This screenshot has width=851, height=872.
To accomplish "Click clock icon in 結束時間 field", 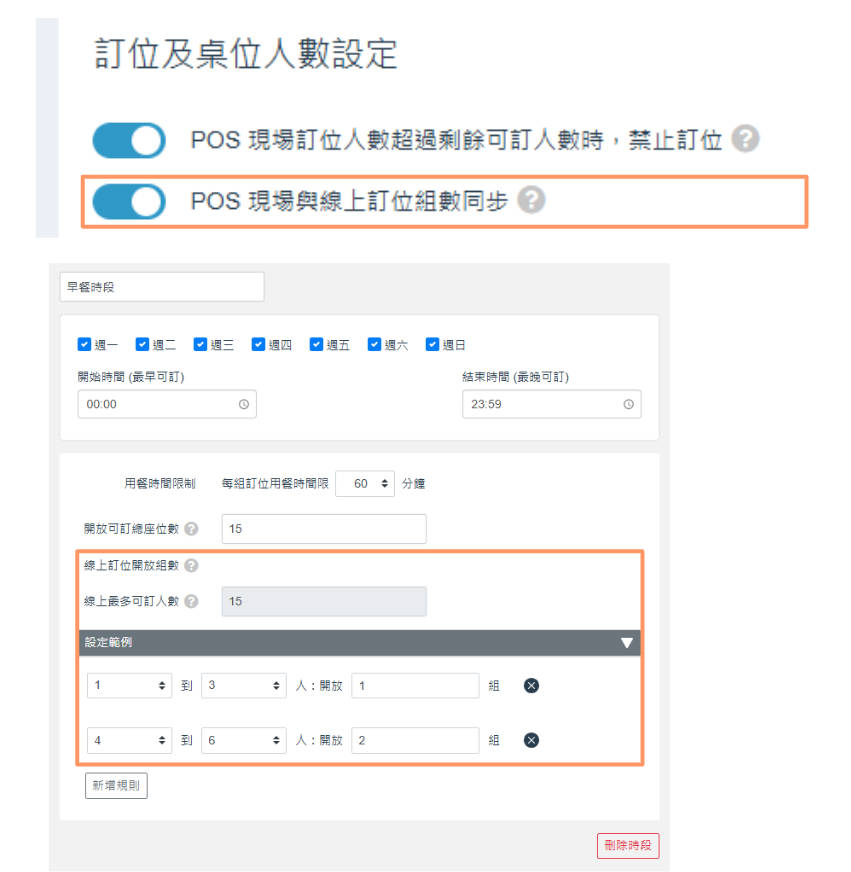I will pos(628,404).
